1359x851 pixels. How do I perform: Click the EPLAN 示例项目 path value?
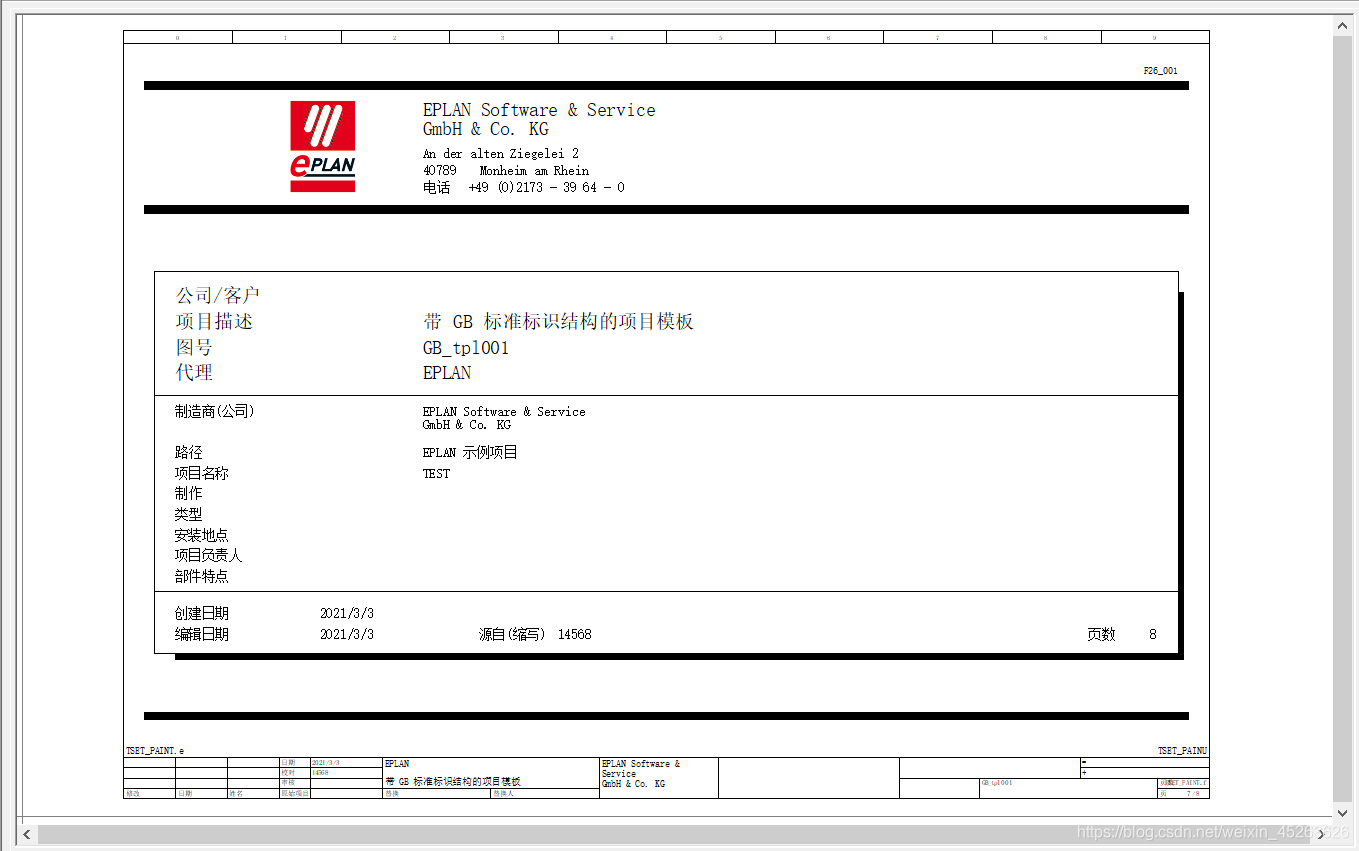coord(470,453)
